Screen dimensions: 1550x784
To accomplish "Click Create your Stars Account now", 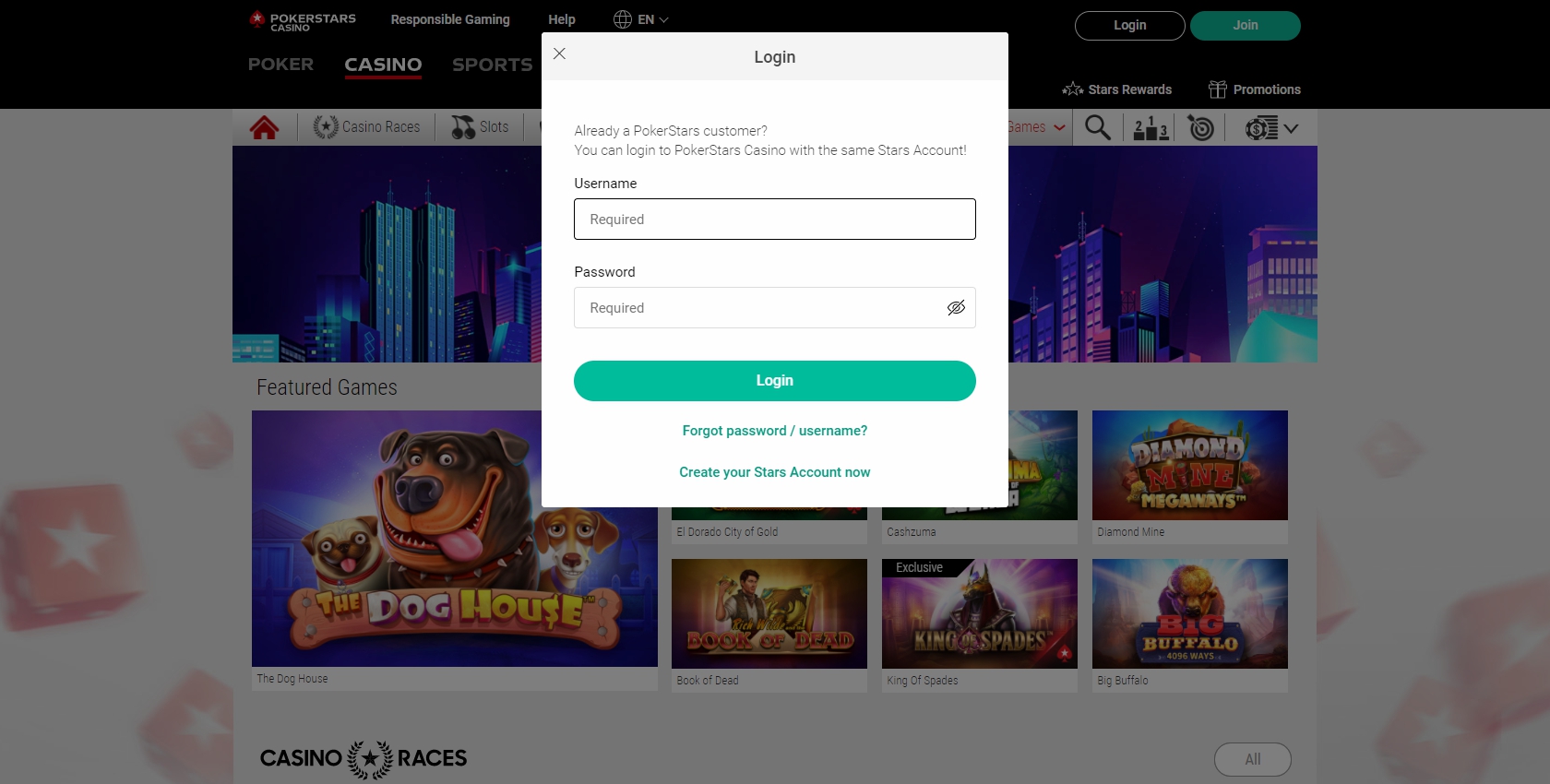I will pyautogui.click(x=774, y=472).
